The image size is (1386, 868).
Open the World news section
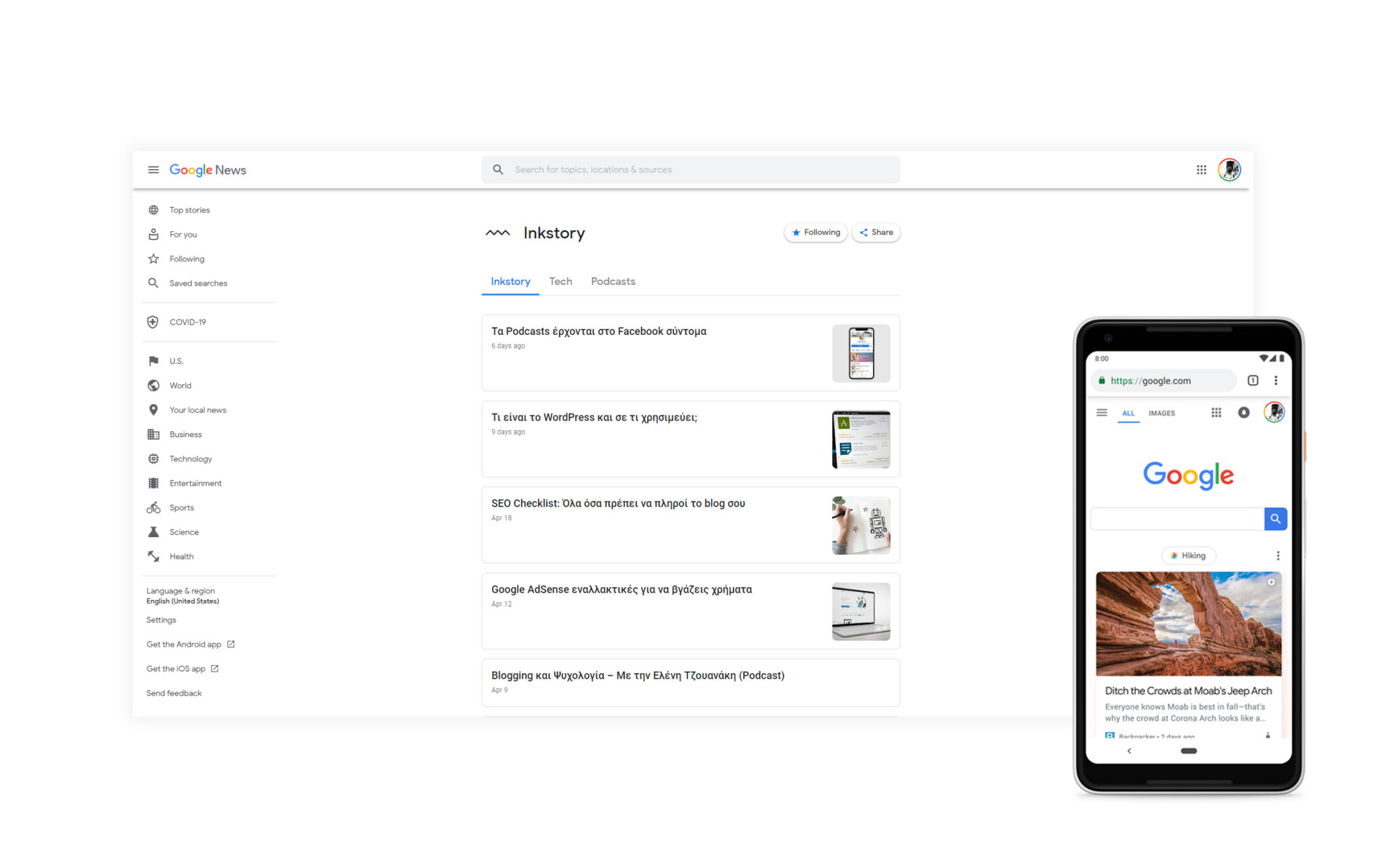tap(180, 385)
